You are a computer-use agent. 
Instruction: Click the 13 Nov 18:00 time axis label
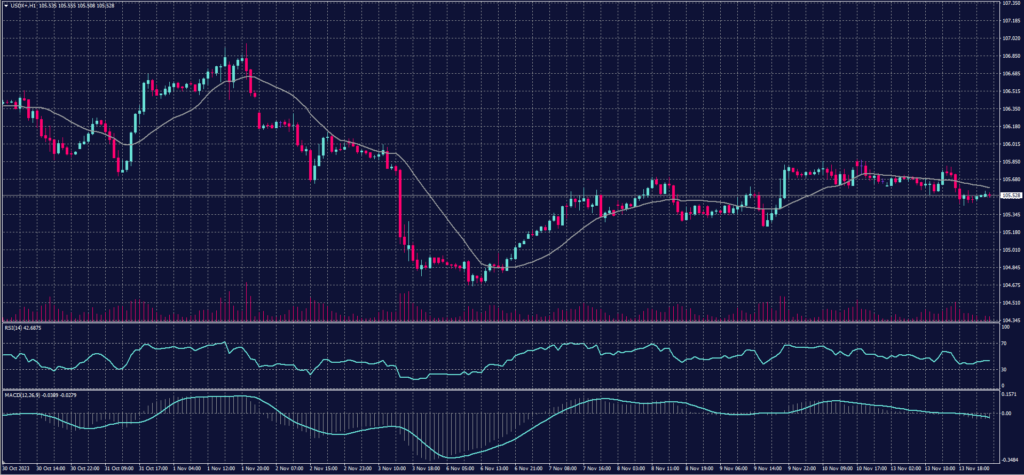point(973,467)
